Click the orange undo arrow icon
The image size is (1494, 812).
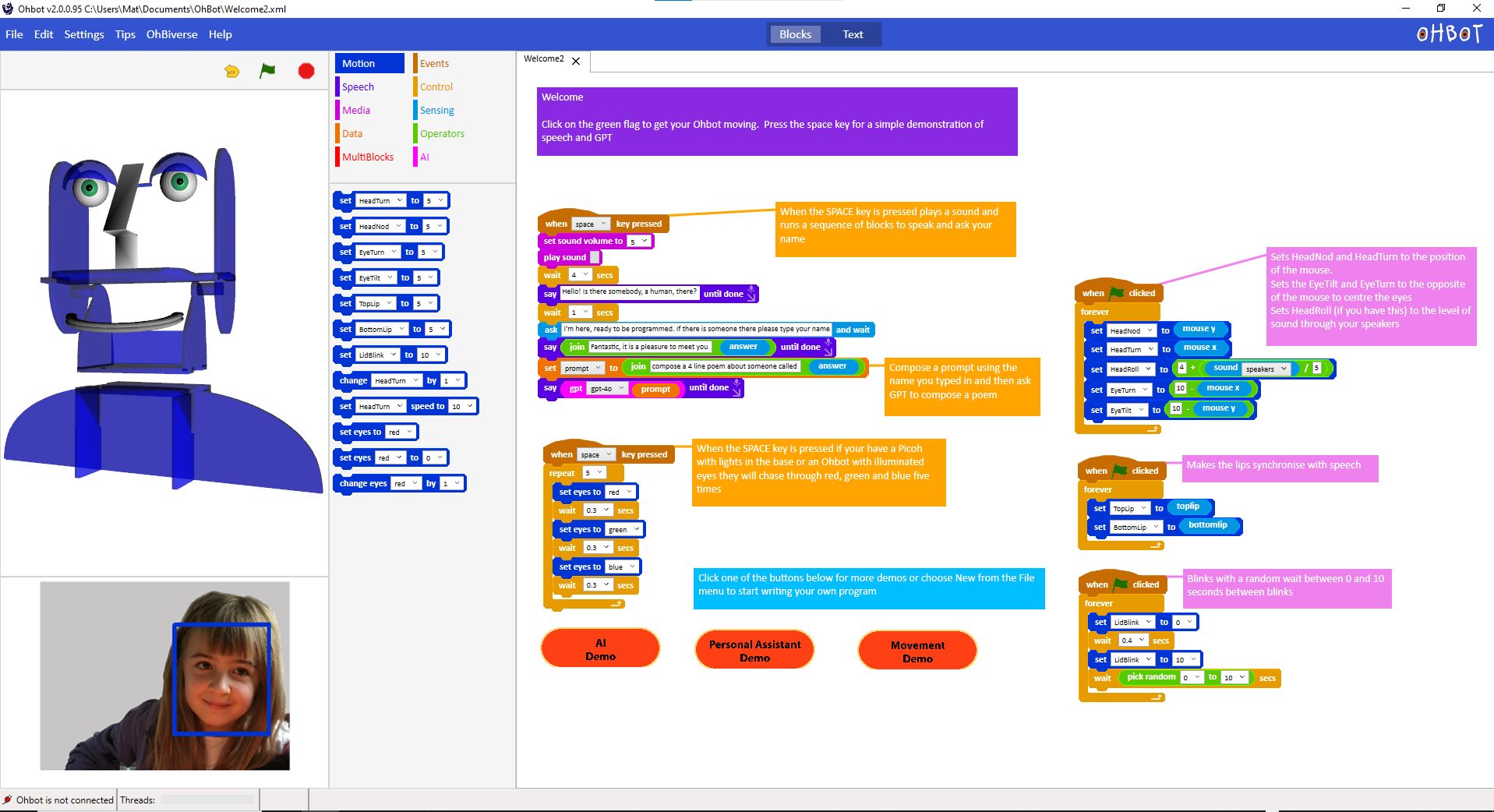pos(231,71)
